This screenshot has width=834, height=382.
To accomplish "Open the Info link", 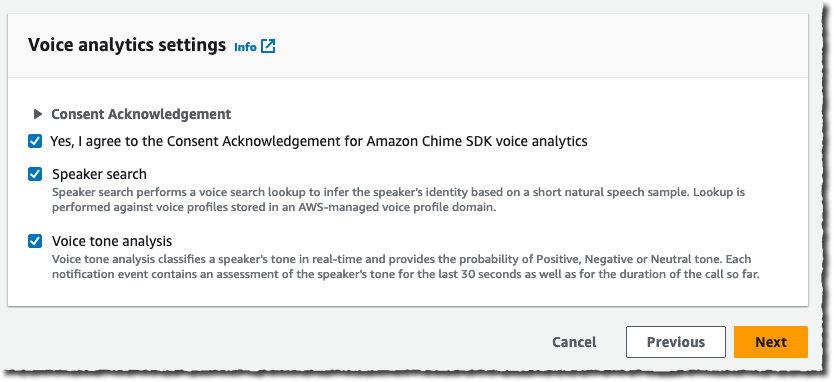I will (245, 47).
